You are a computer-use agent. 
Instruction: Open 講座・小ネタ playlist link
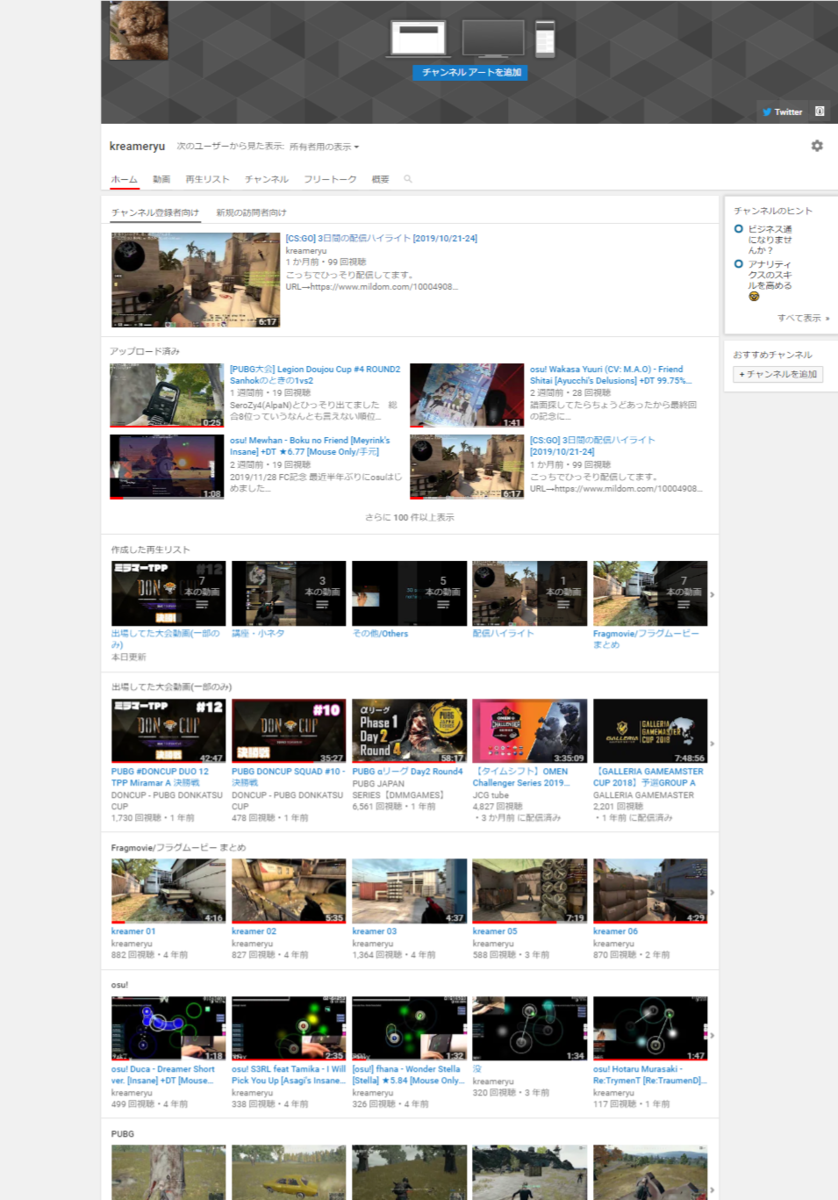click(x=258, y=633)
